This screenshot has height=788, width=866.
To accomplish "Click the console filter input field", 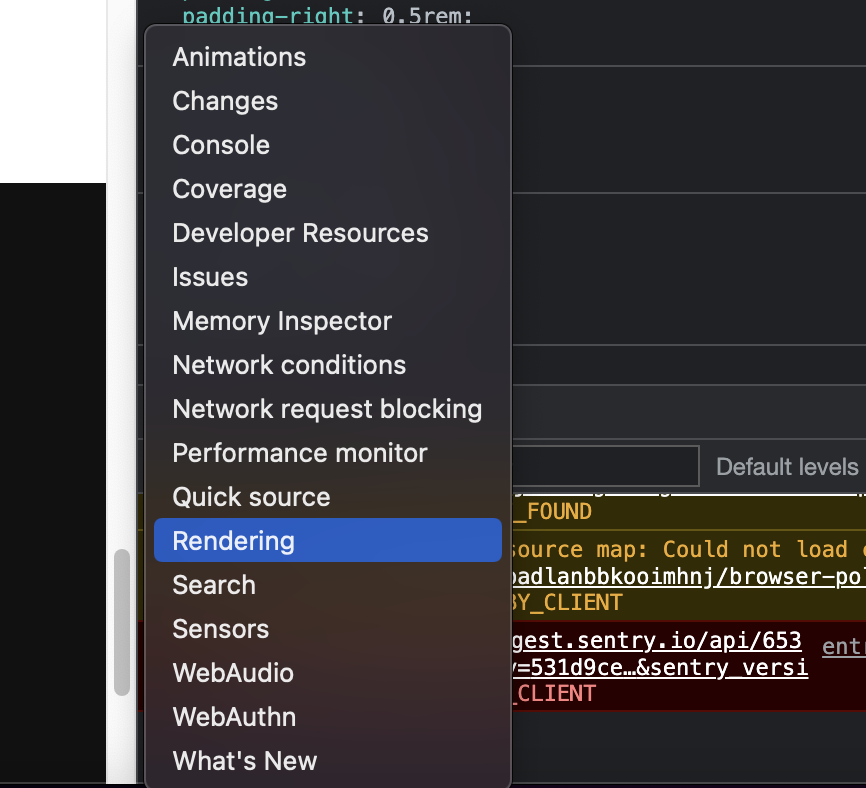I will (x=605, y=466).
